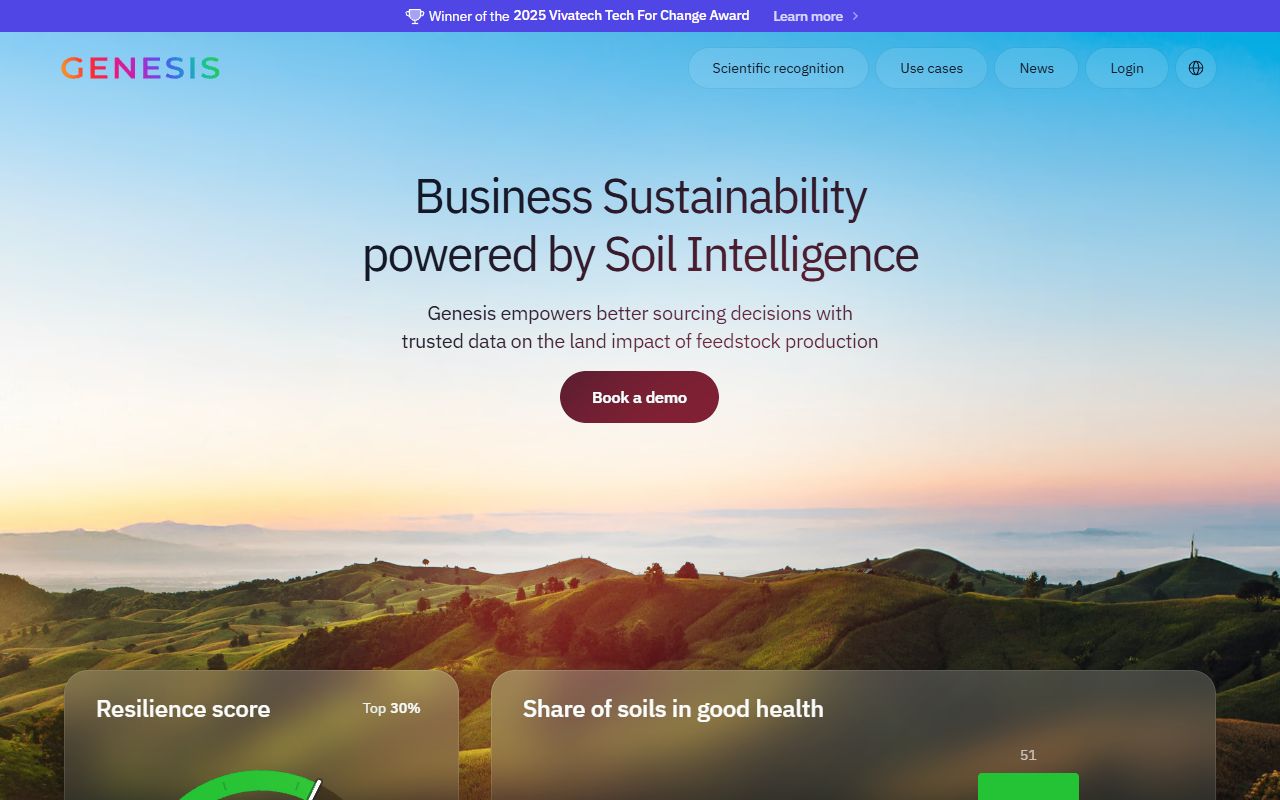Open the Login page
This screenshot has width=1280, height=800.
click(1127, 68)
